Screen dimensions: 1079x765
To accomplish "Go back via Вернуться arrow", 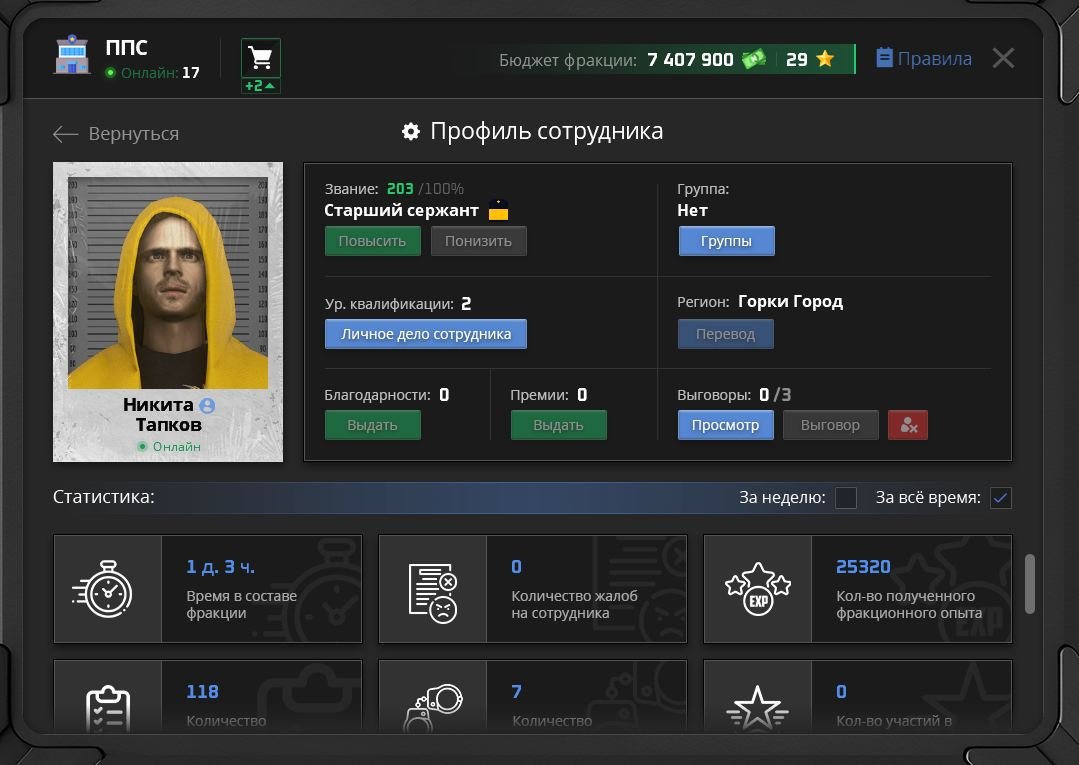I will [x=116, y=133].
